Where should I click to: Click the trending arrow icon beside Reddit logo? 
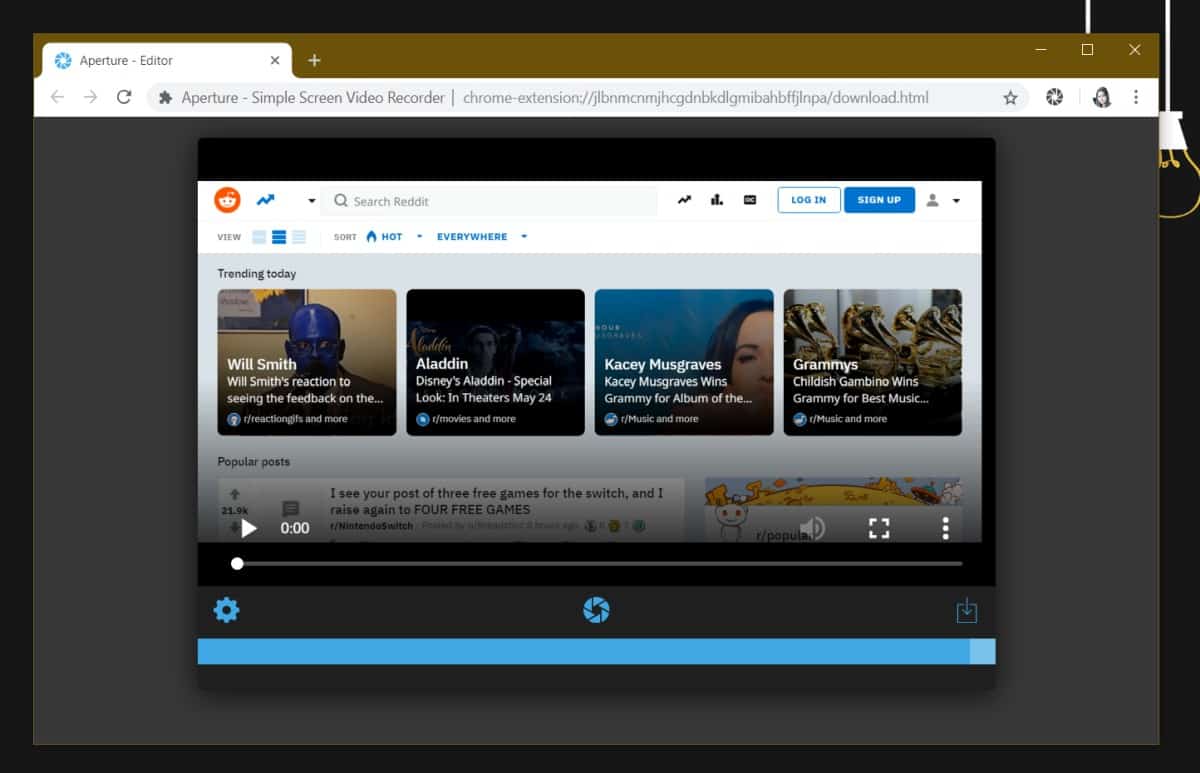(265, 200)
